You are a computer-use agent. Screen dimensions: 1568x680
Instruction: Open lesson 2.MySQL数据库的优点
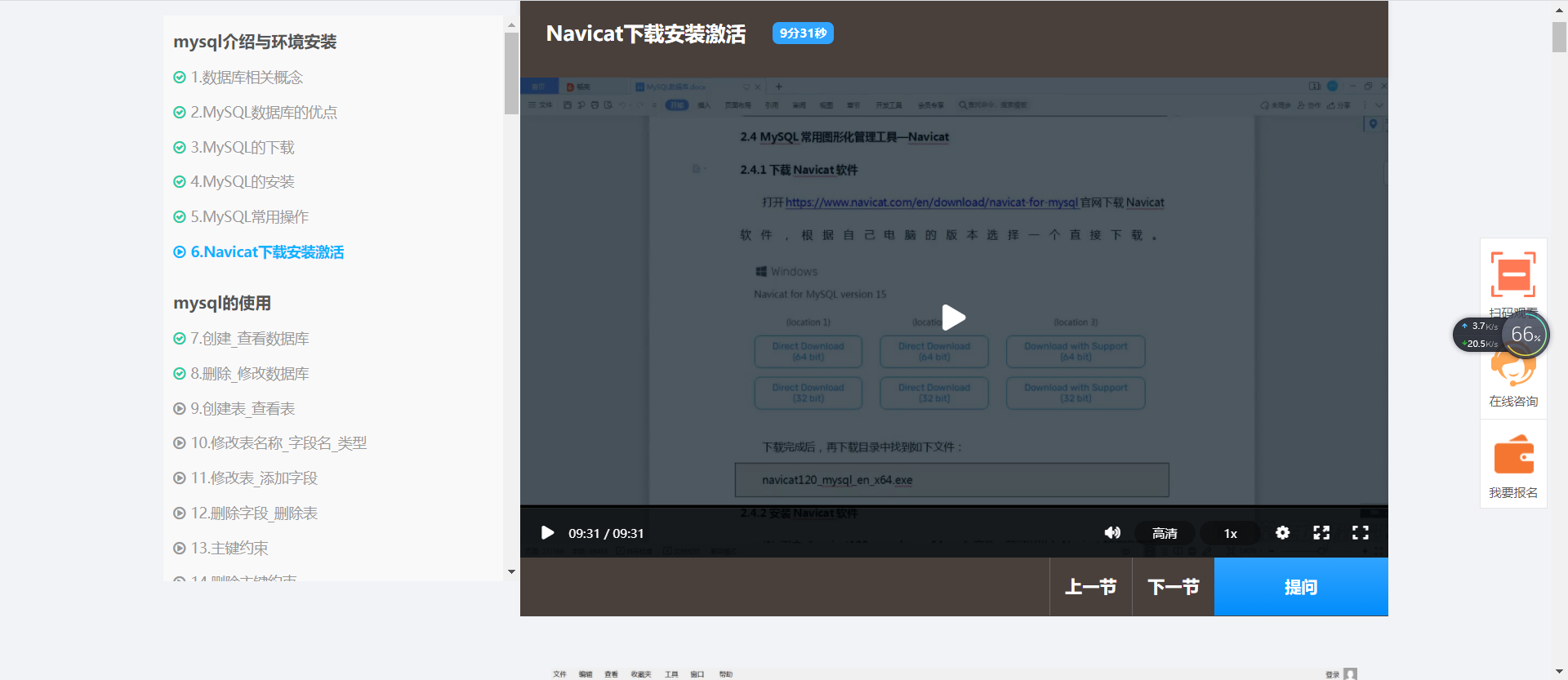point(264,113)
